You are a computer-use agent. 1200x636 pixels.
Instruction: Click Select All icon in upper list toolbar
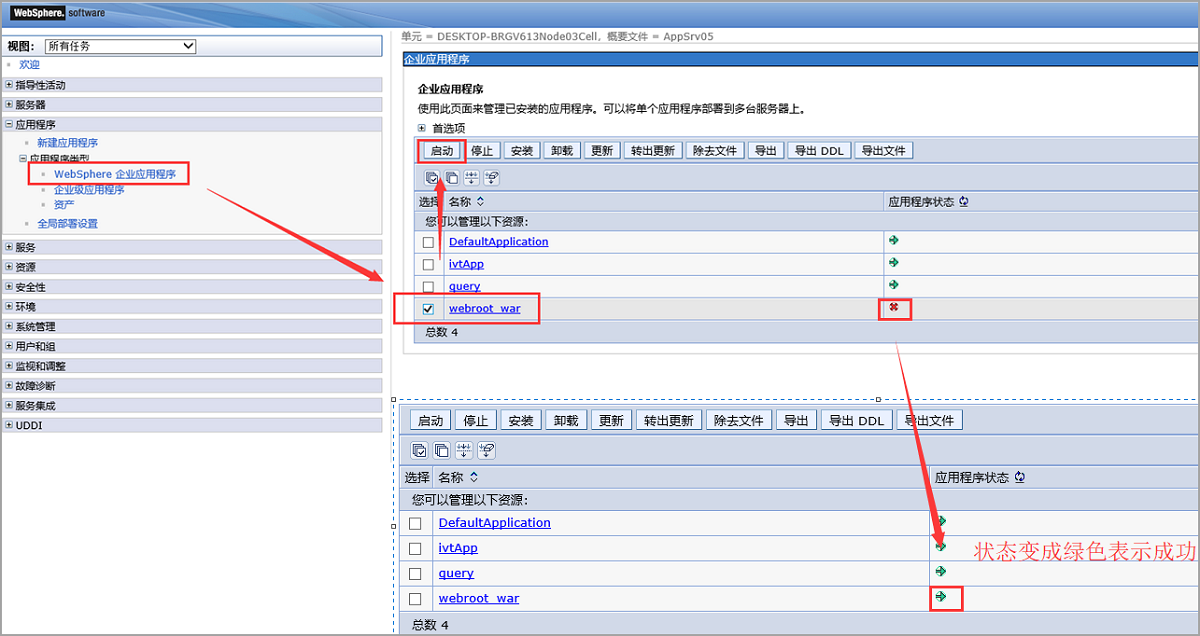[x=432, y=178]
